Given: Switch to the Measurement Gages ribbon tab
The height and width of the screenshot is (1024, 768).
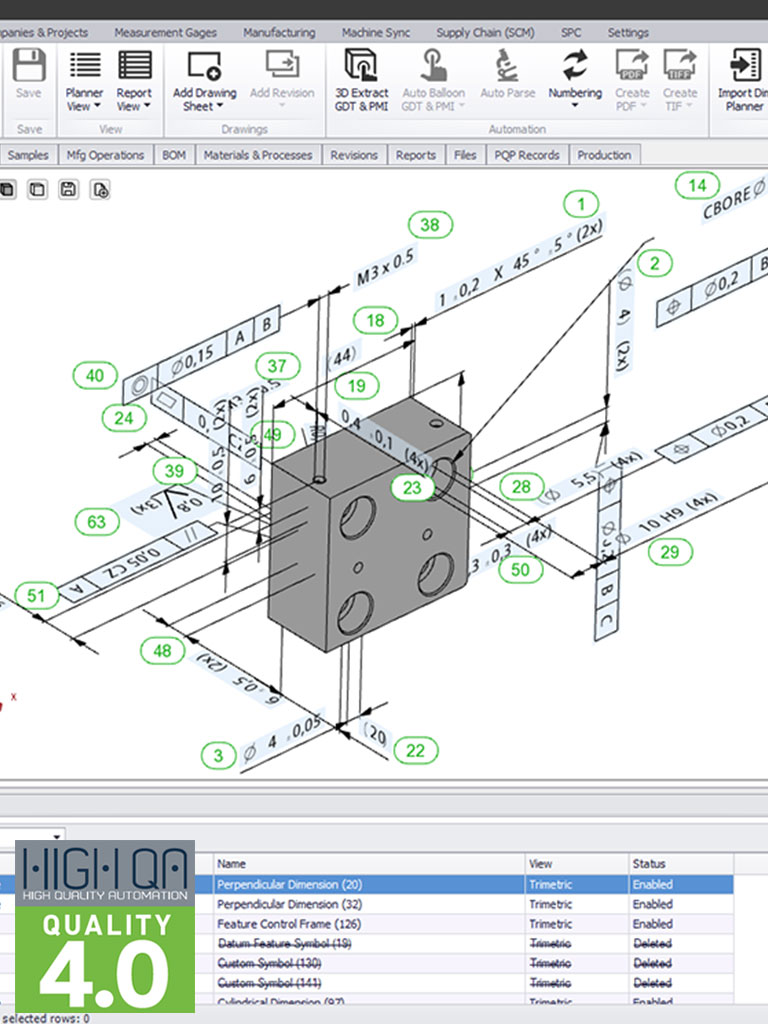Looking at the screenshot, I should pyautogui.click(x=165, y=32).
